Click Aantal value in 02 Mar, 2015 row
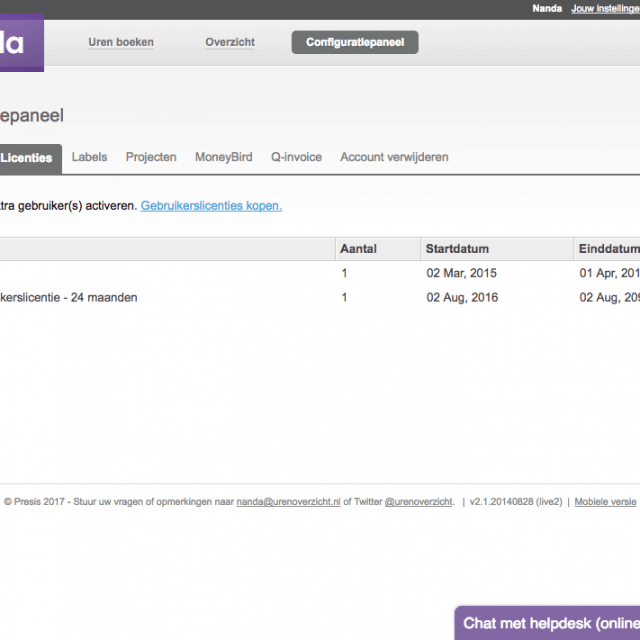The height and width of the screenshot is (640, 640). [x=344, y=273]
